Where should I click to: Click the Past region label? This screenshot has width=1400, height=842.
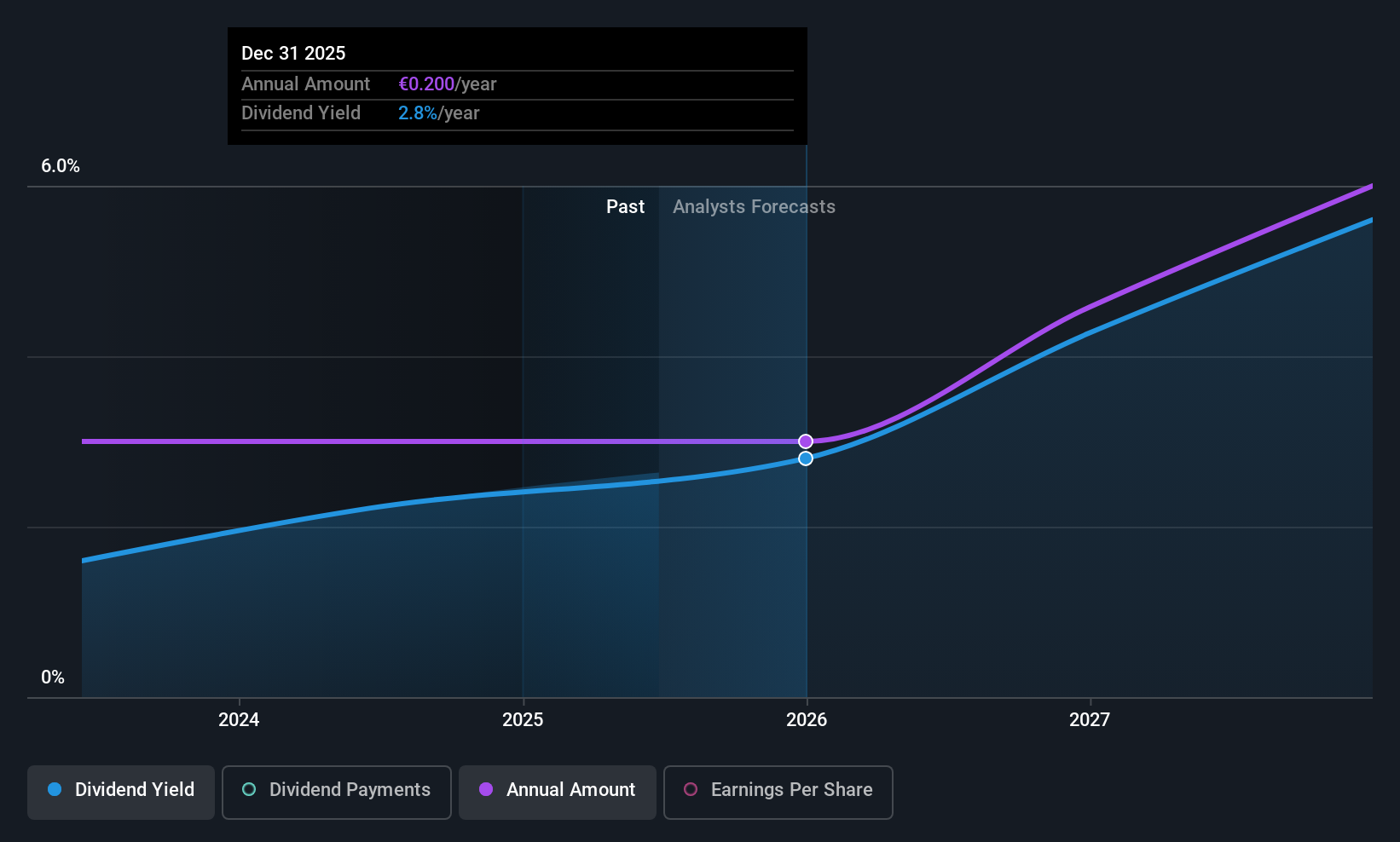click(625, 206)
